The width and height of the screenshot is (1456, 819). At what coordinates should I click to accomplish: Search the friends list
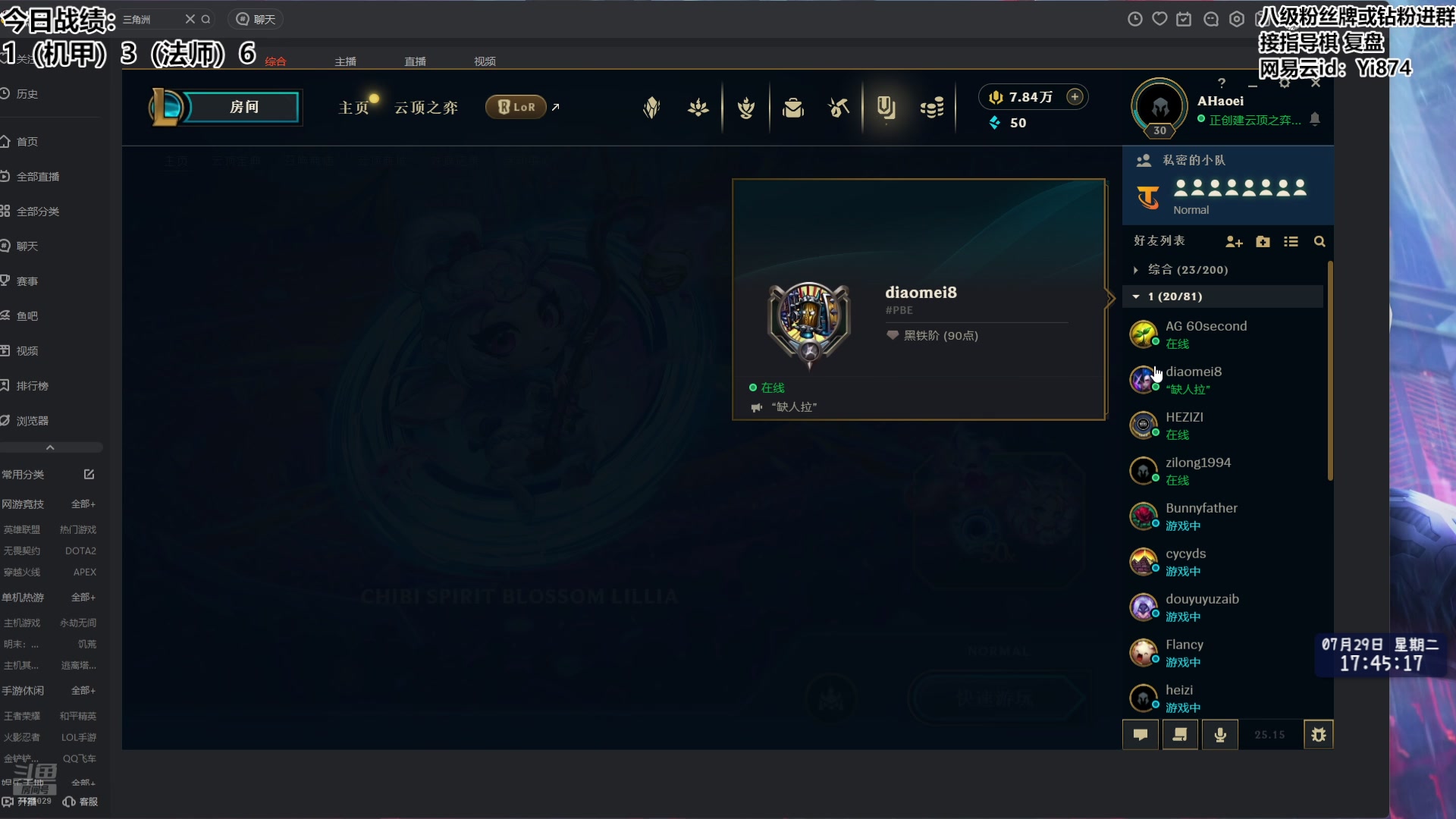pyautogui.click(x=1319, y=241)
